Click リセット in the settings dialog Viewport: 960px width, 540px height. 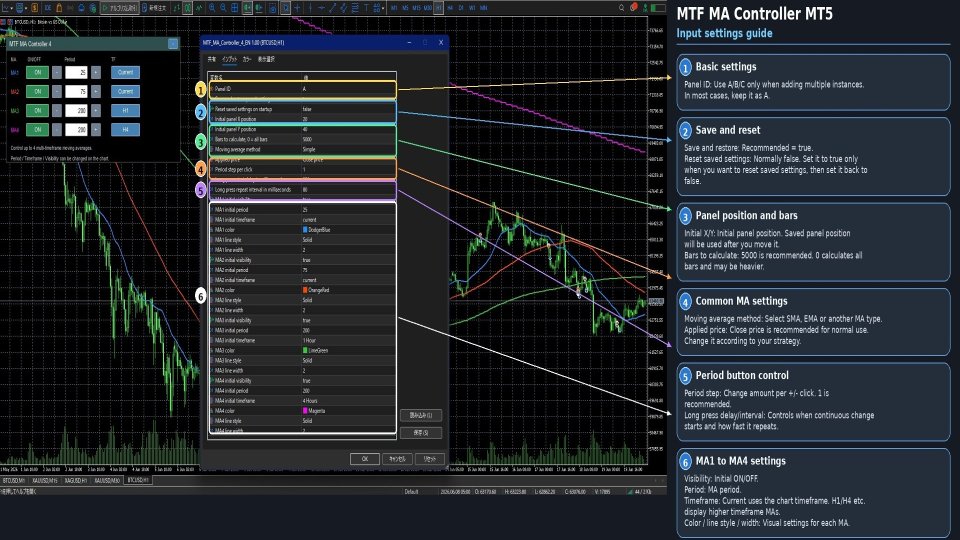pos(430,459)
